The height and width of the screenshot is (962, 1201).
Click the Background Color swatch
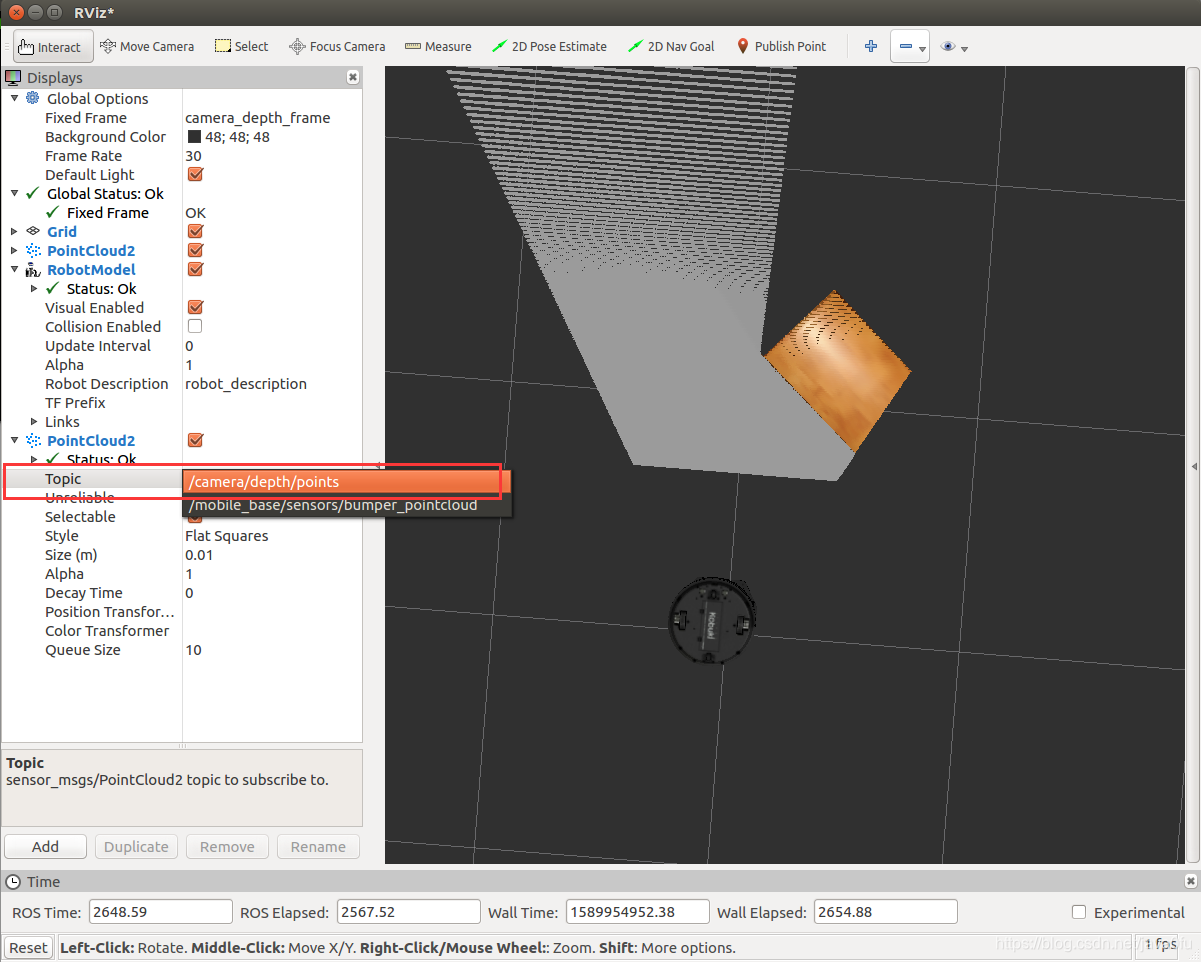pyautogui.click(x=194, y=136)
